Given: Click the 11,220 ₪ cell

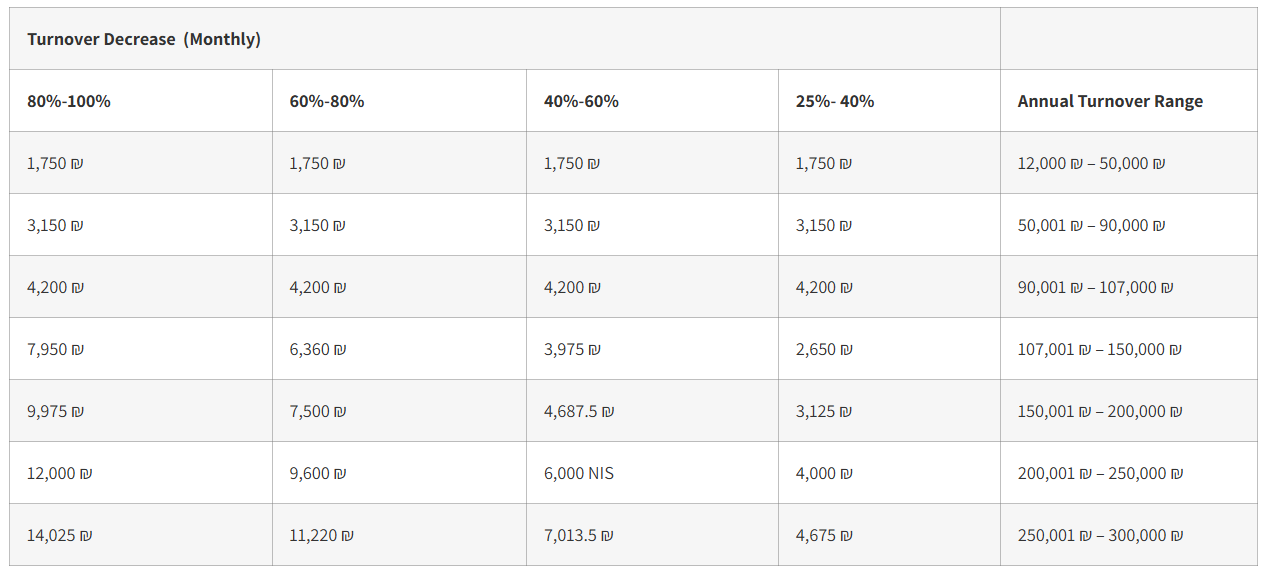Looking at the screenshot, I should click(321, 535).
